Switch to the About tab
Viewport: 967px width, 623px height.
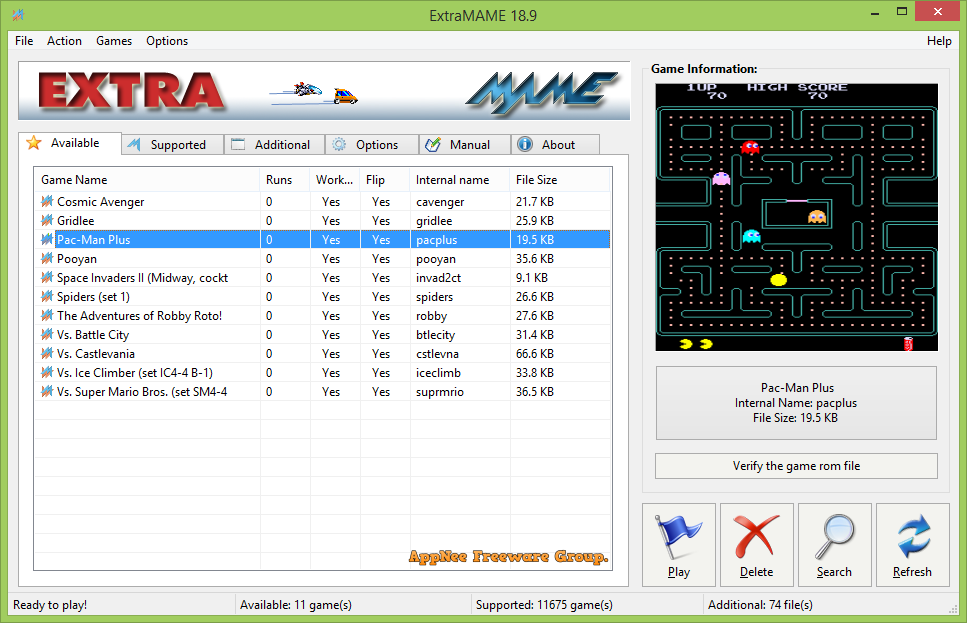pyautogui.click(x=555, y=144)
